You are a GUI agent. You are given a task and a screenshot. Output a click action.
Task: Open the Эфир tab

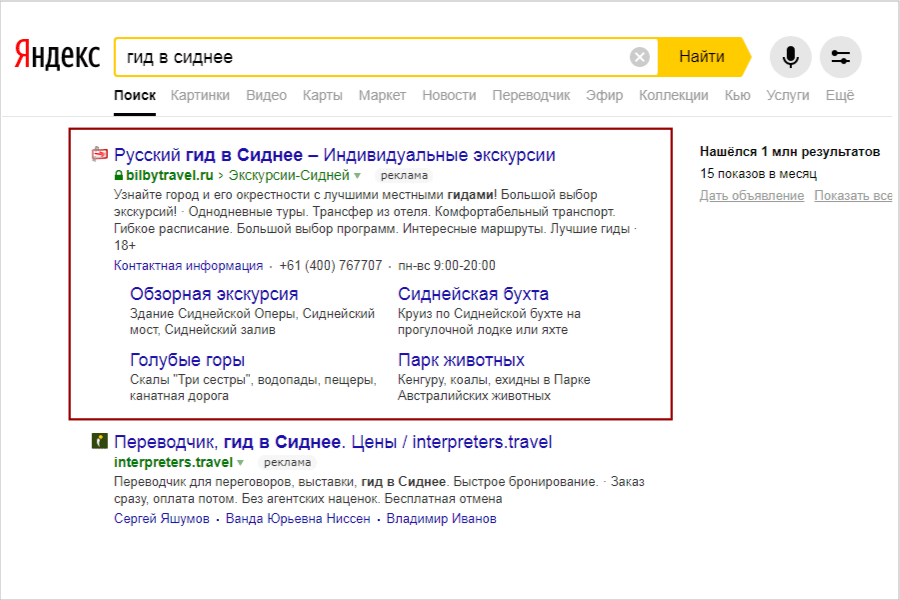(604, 95)
